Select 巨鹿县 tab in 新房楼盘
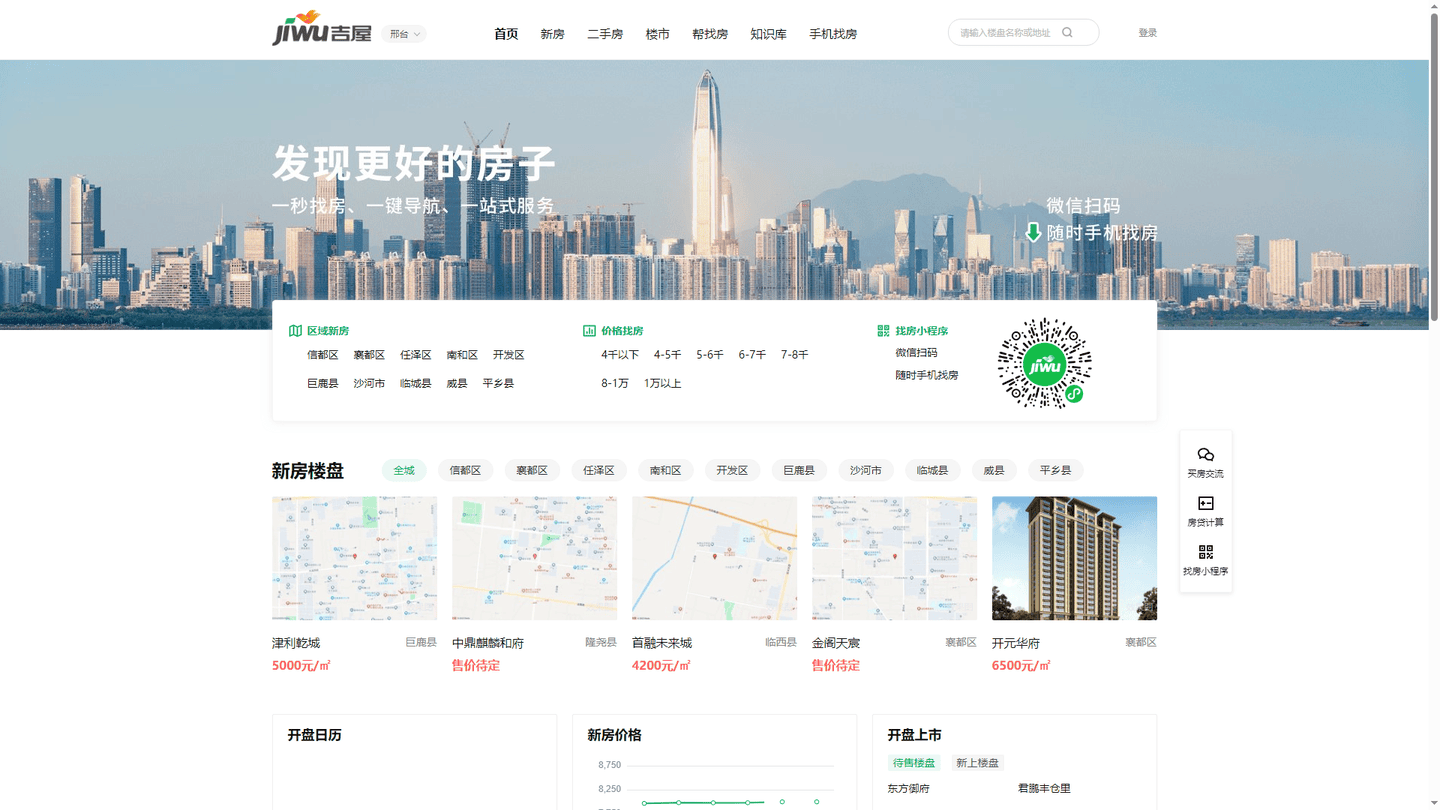The height and width of the screenshot is (810, 1440). pyautogui.click(x=799, y=470)
